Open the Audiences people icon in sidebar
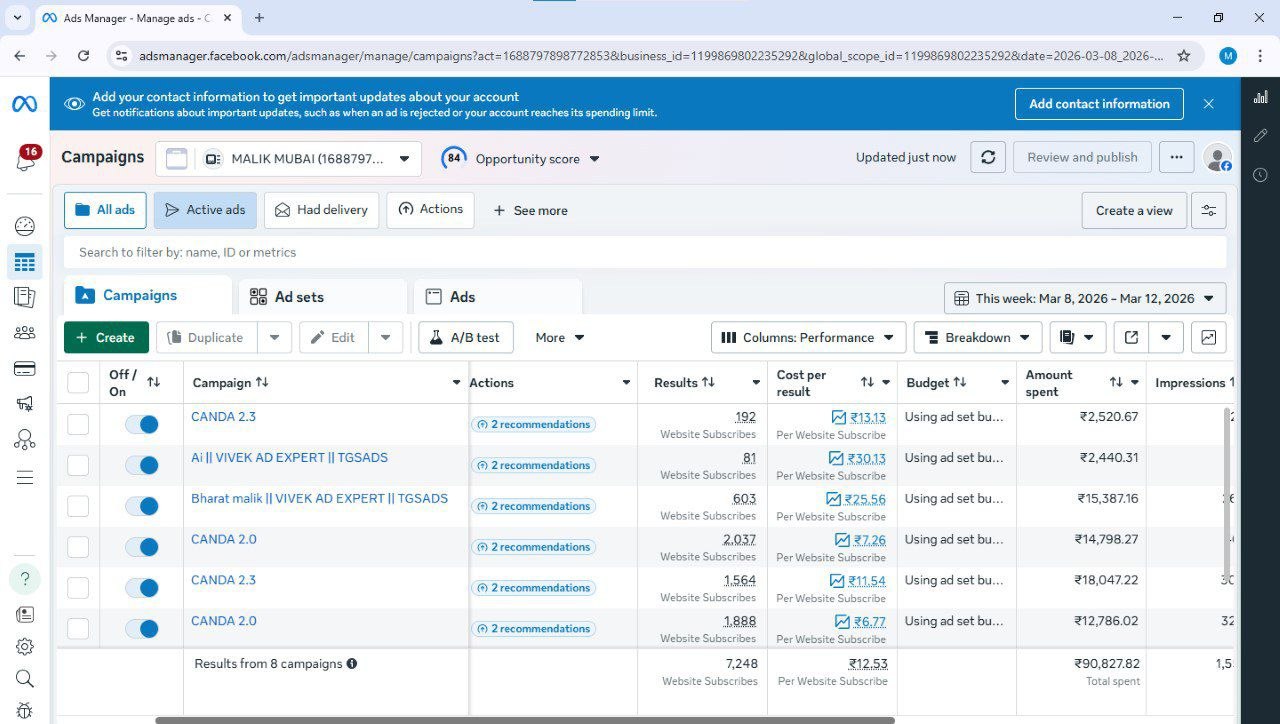The width and height of the screenshot is (1280, 724). tap(25, 333)
